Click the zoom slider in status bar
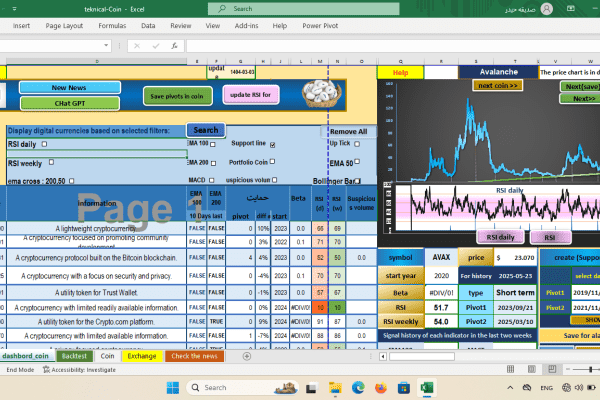This screenshot has height=400, width=600. coord(591,369)
